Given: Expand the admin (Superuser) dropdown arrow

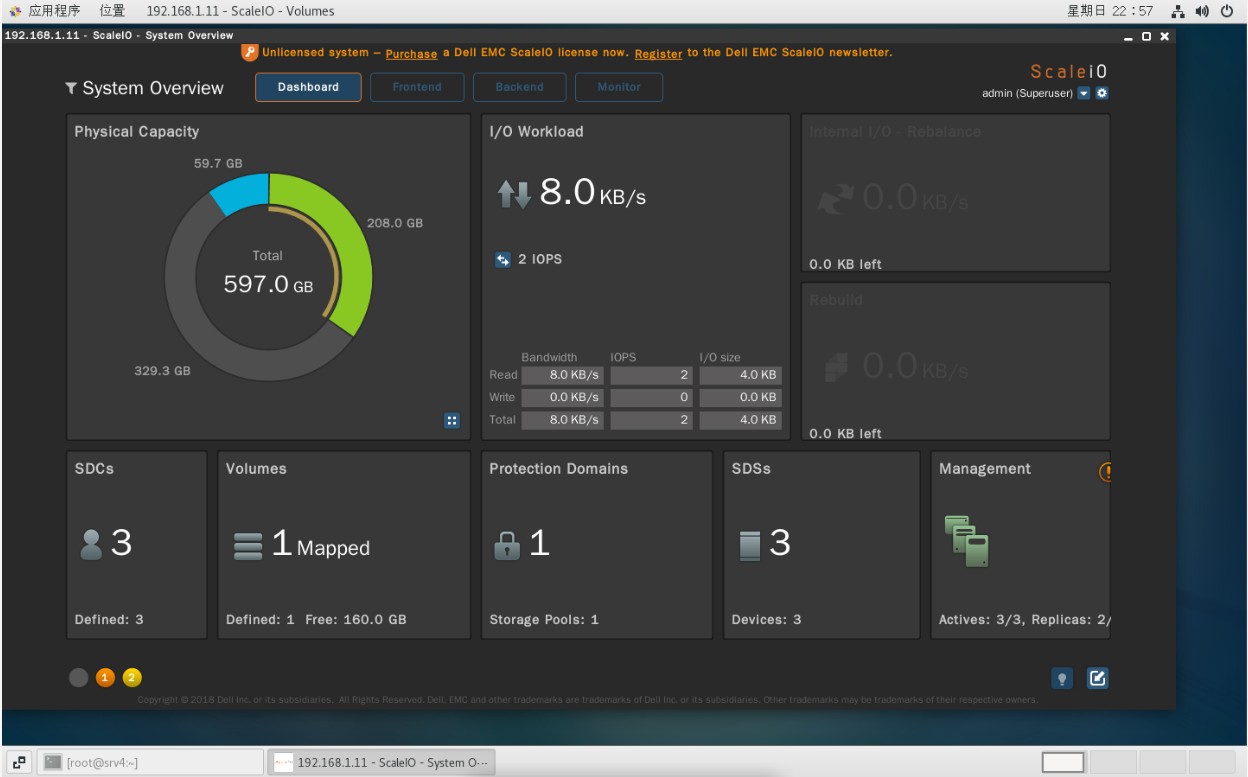Looking at the screenshot, I should [1084, 93].
